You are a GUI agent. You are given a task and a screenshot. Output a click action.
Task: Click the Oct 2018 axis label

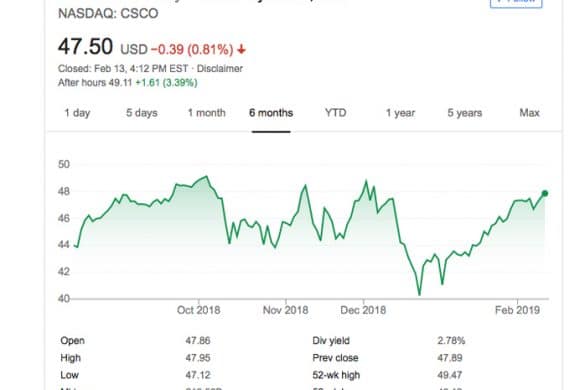click(x=198, y=310)
